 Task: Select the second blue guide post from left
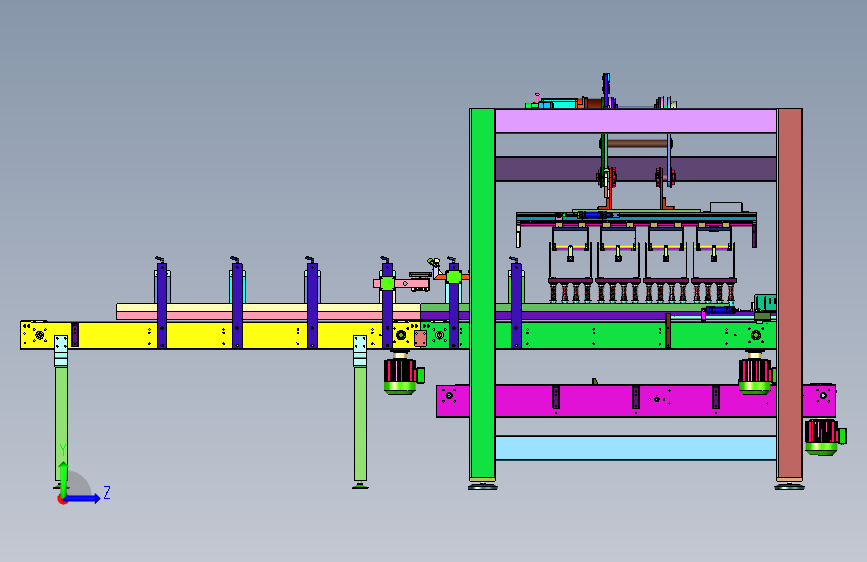pos(237,305)
